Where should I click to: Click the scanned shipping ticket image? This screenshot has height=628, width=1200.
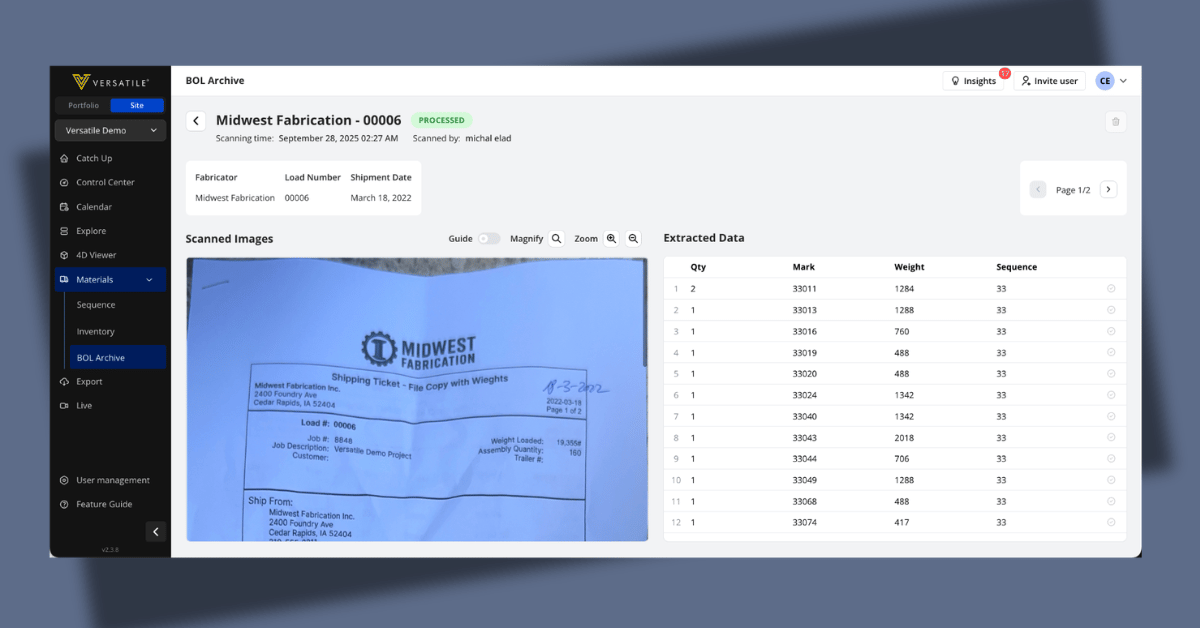point(416,399)
